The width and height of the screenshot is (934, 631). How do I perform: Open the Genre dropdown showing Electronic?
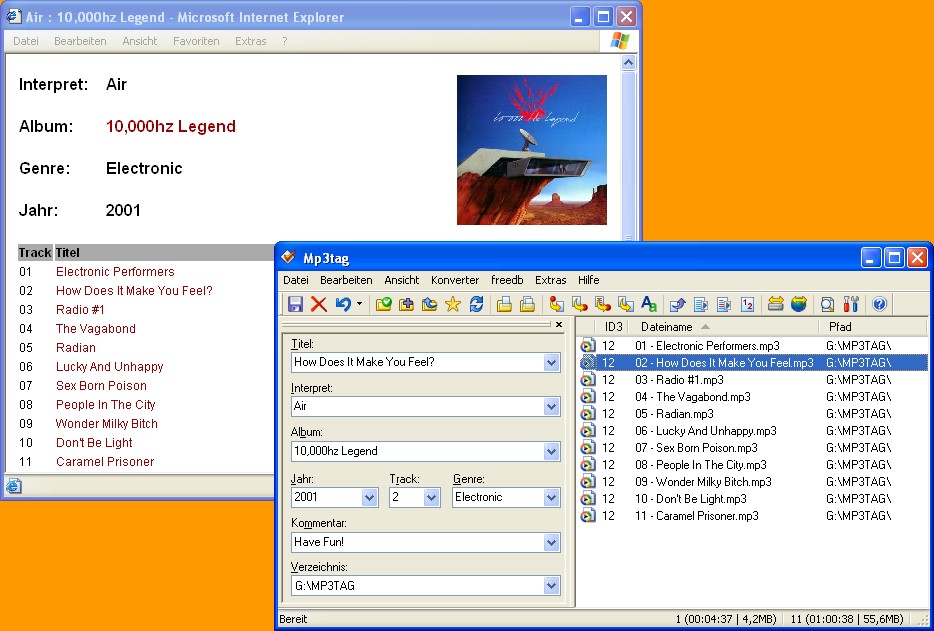552,497
